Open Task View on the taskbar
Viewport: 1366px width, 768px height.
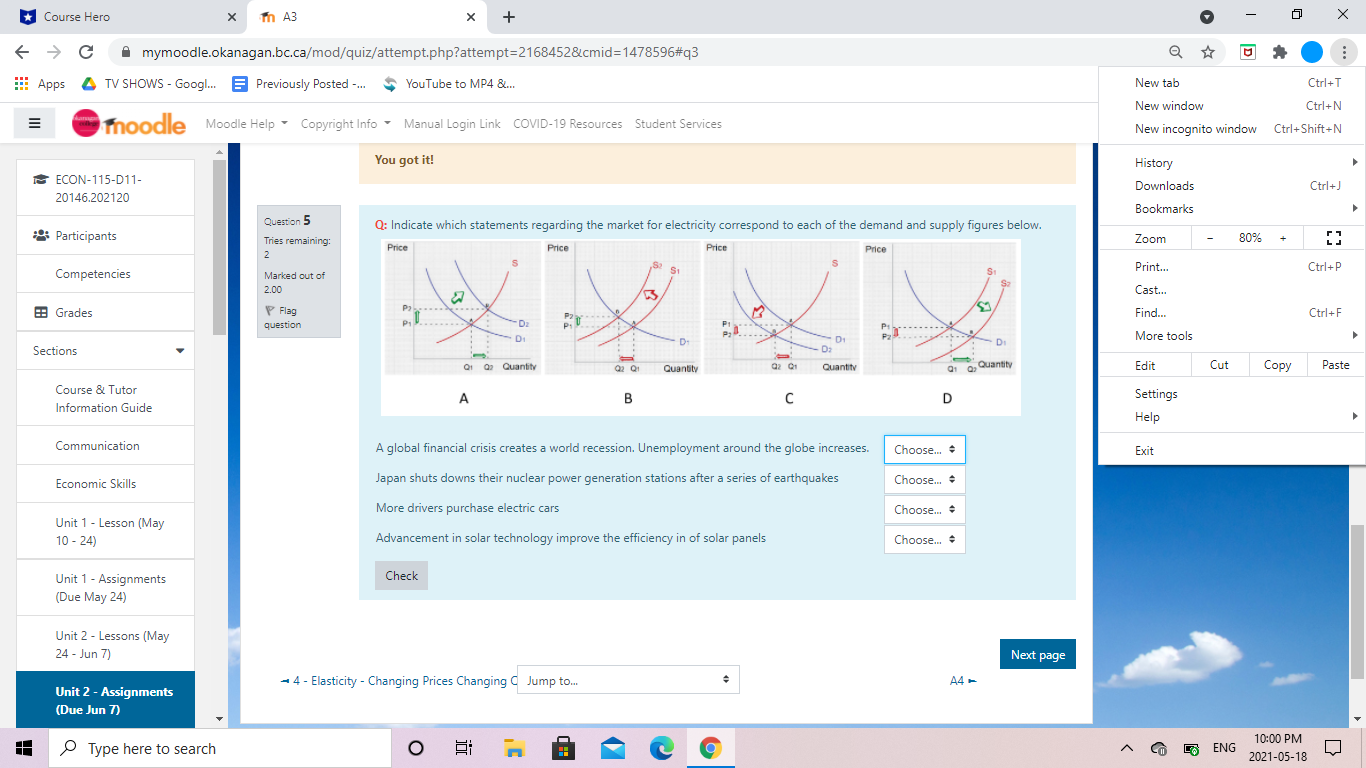(464, 748)
